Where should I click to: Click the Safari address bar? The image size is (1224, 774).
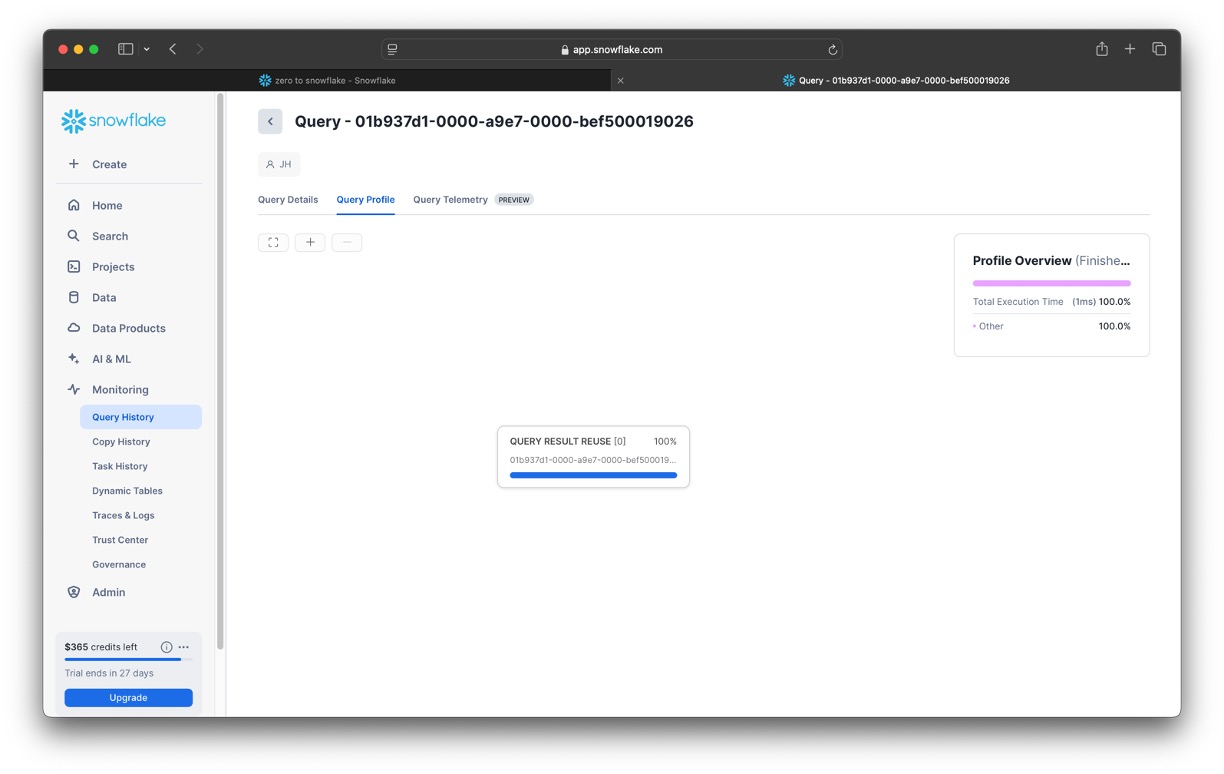611,49
